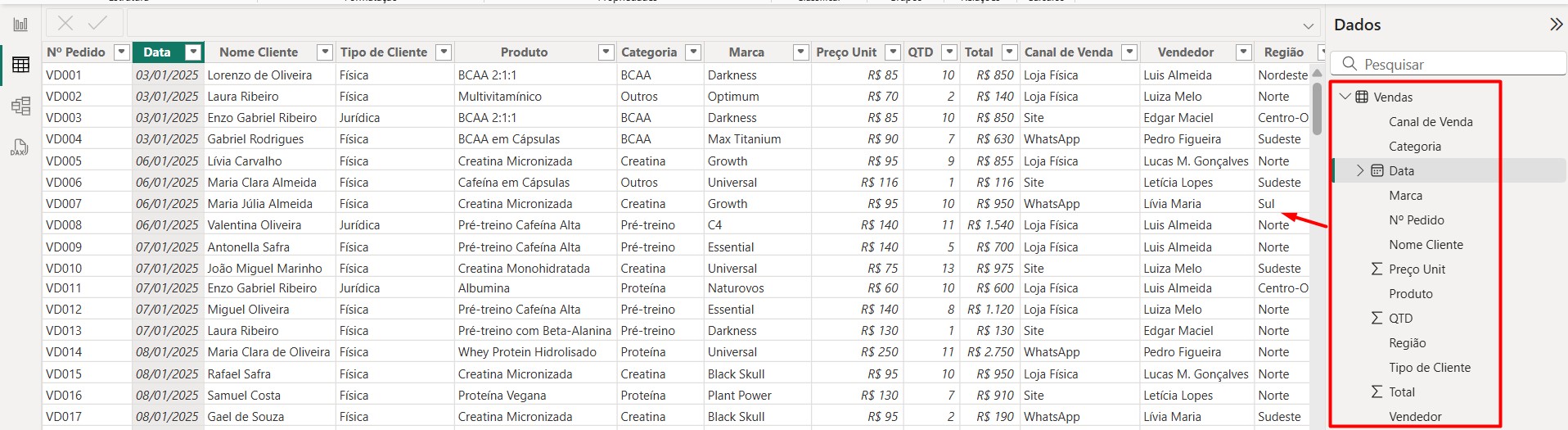Expand the formula bar chevron
The height and width of the screenshot is (430, 1568).
1308,25
